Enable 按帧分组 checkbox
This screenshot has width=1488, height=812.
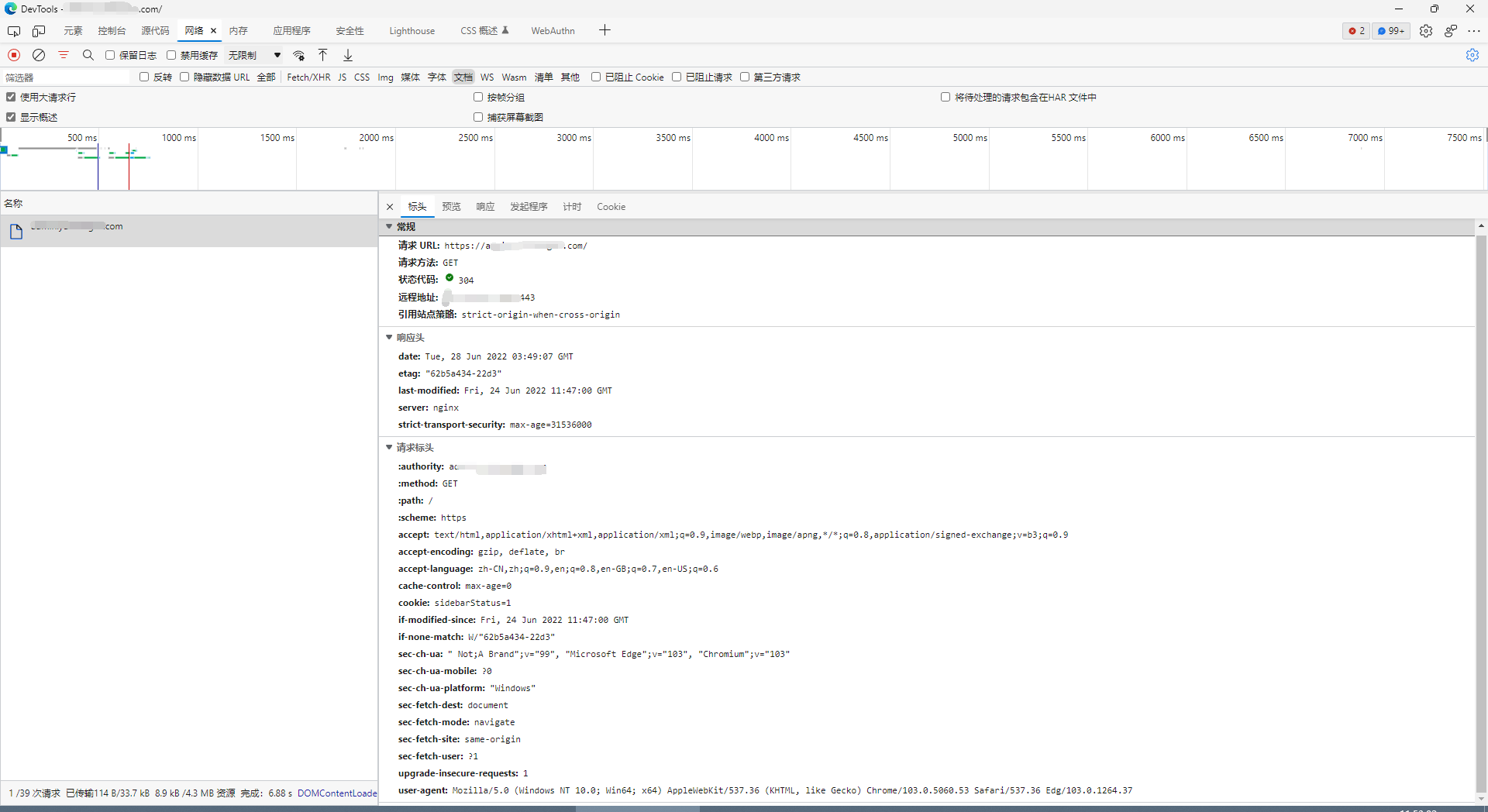[x=478, y=97]
